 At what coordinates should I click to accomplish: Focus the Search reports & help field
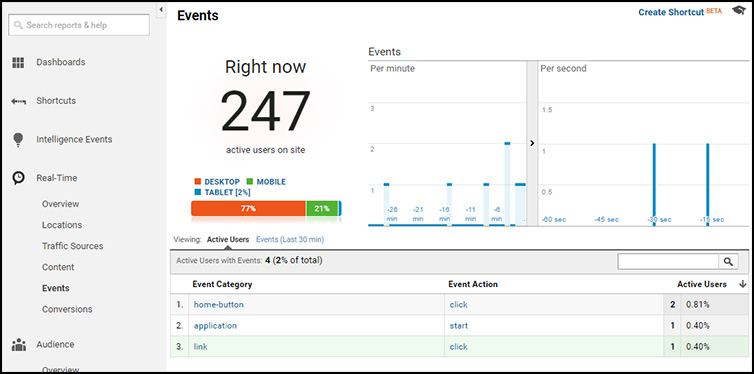[x=79, y=25]
